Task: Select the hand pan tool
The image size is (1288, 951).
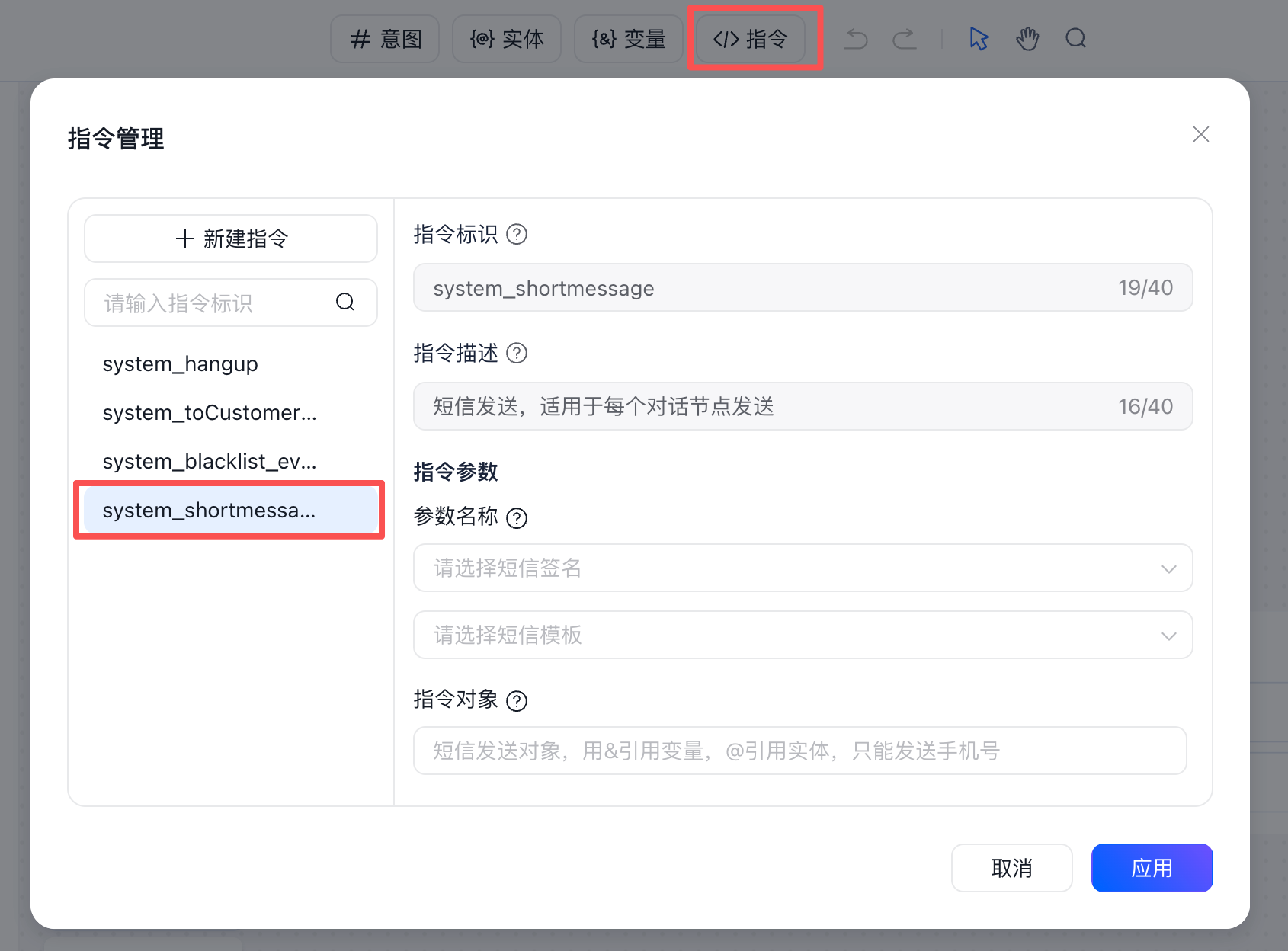Action: pyautogui.click(x=1027, y=39)
